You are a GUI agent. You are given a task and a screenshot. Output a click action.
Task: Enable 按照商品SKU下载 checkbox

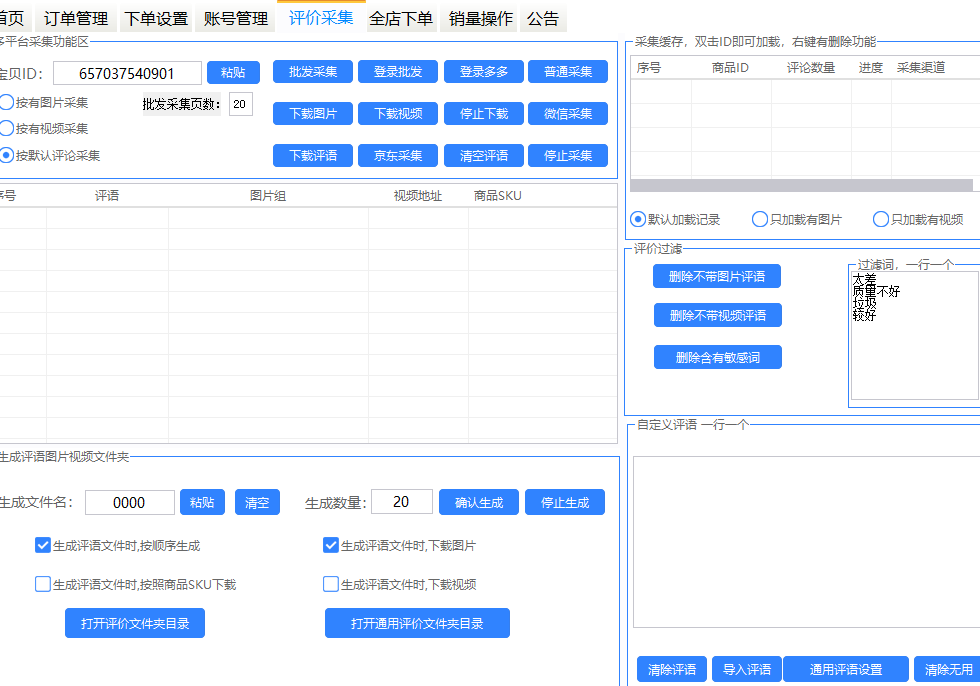tap(42, 584)
